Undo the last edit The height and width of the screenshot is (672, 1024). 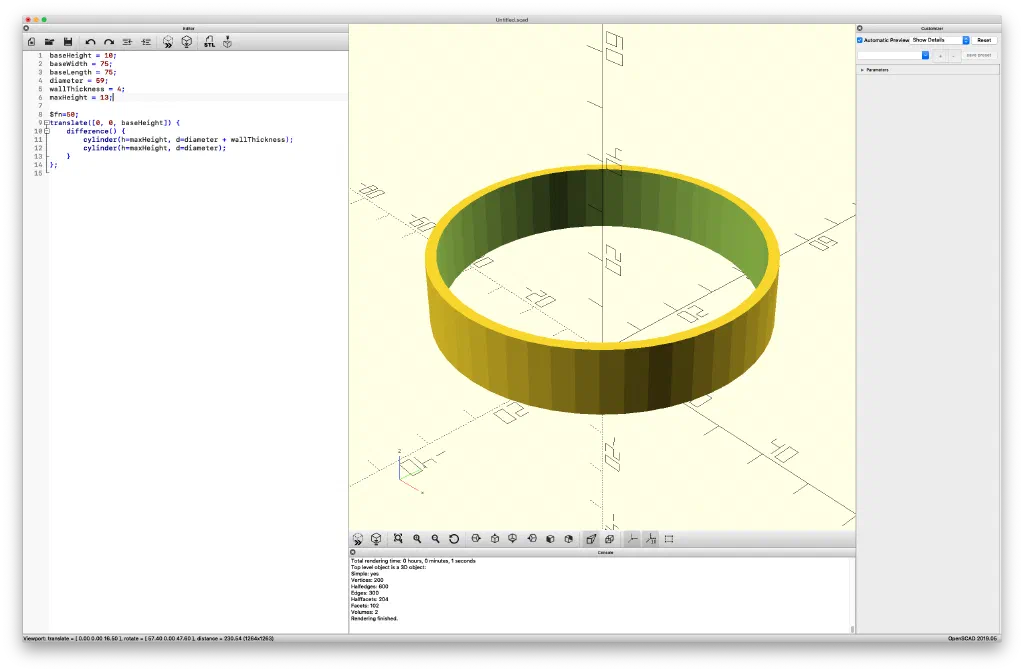tap(90, 42)
